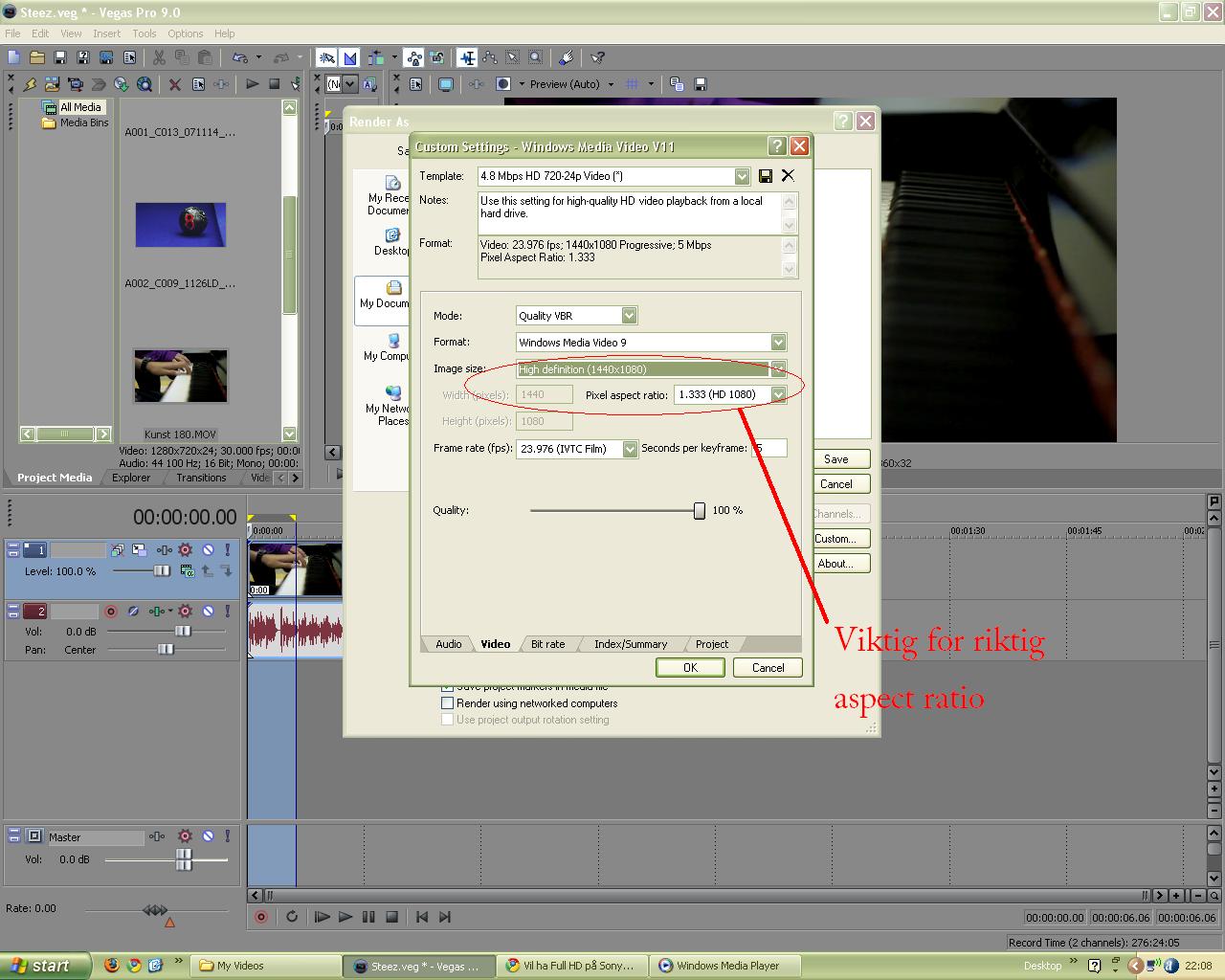
Task: Click the Undo arrow icon
Action: [x=240, y=57]
